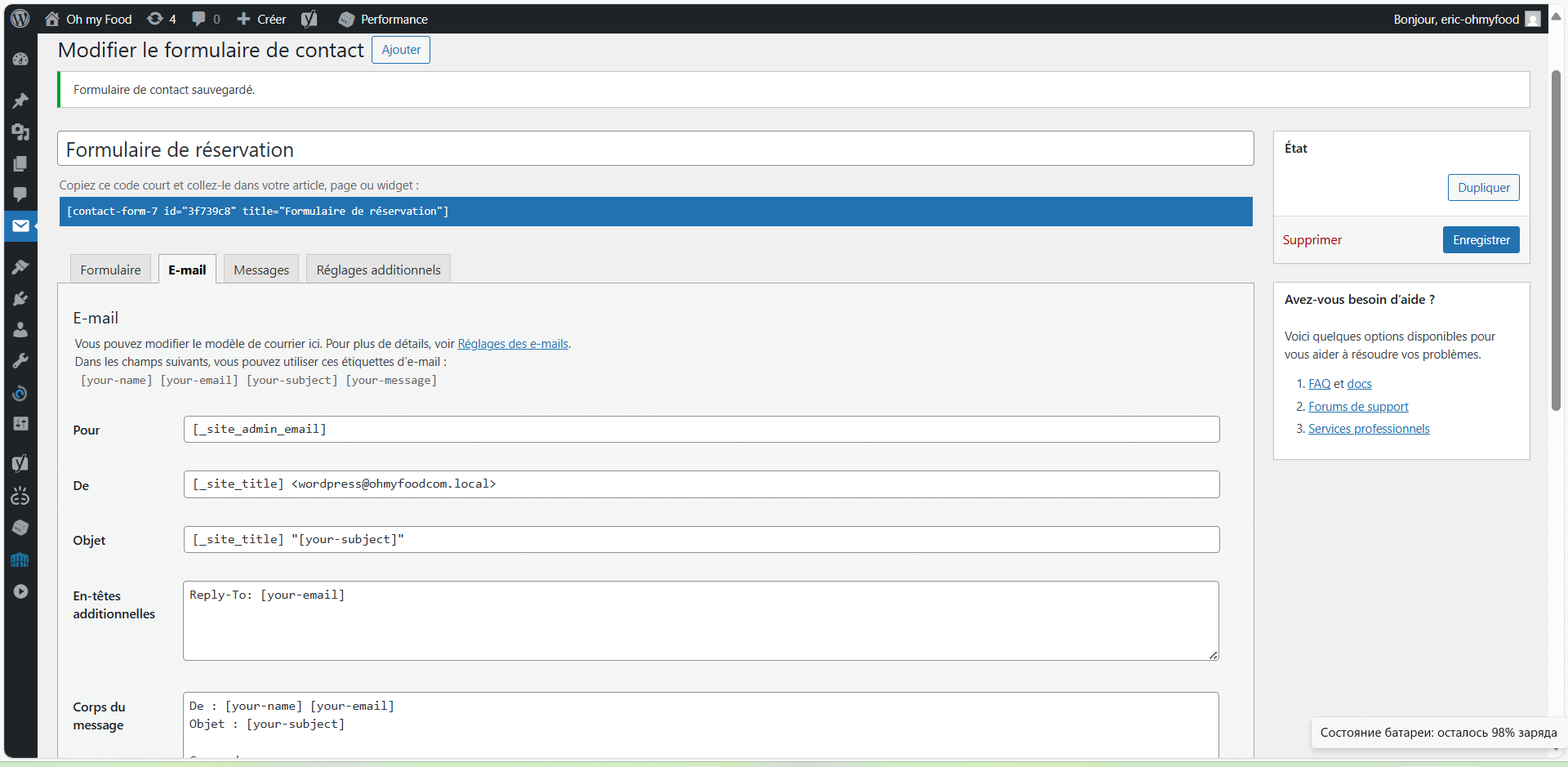Click the Yoast SEO icon in sidebar

click(20, 463)
